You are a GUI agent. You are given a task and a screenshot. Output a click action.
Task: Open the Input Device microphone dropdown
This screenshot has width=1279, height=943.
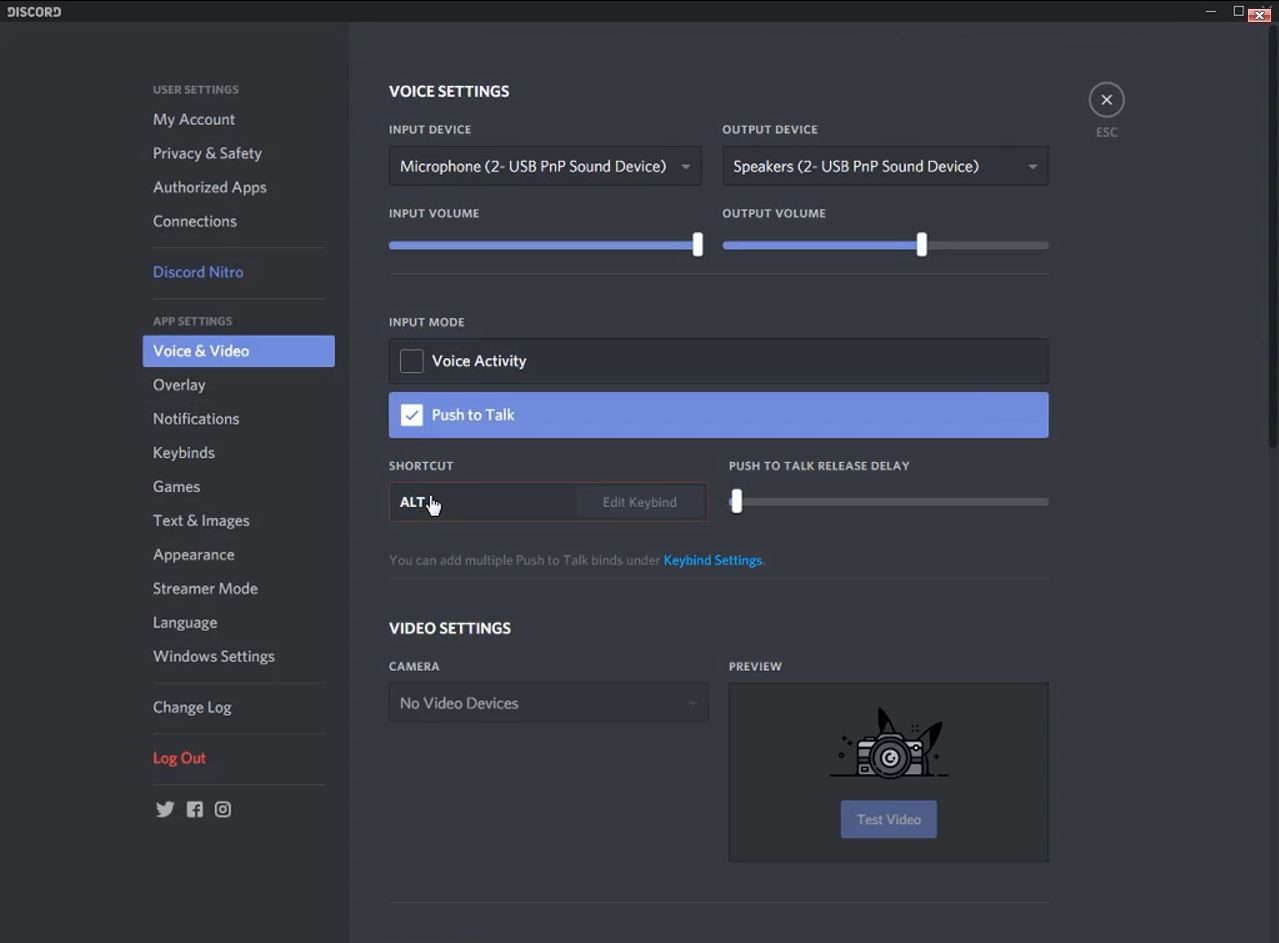pos(545,166)
